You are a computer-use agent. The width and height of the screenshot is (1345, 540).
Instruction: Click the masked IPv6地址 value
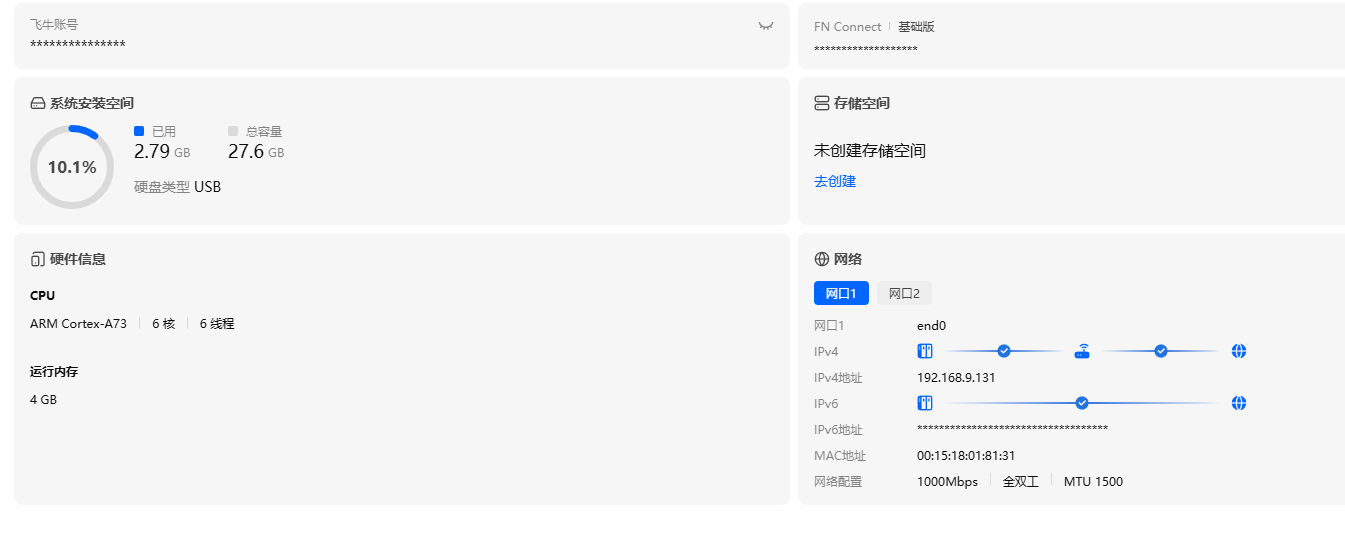tap(1012, 430)
